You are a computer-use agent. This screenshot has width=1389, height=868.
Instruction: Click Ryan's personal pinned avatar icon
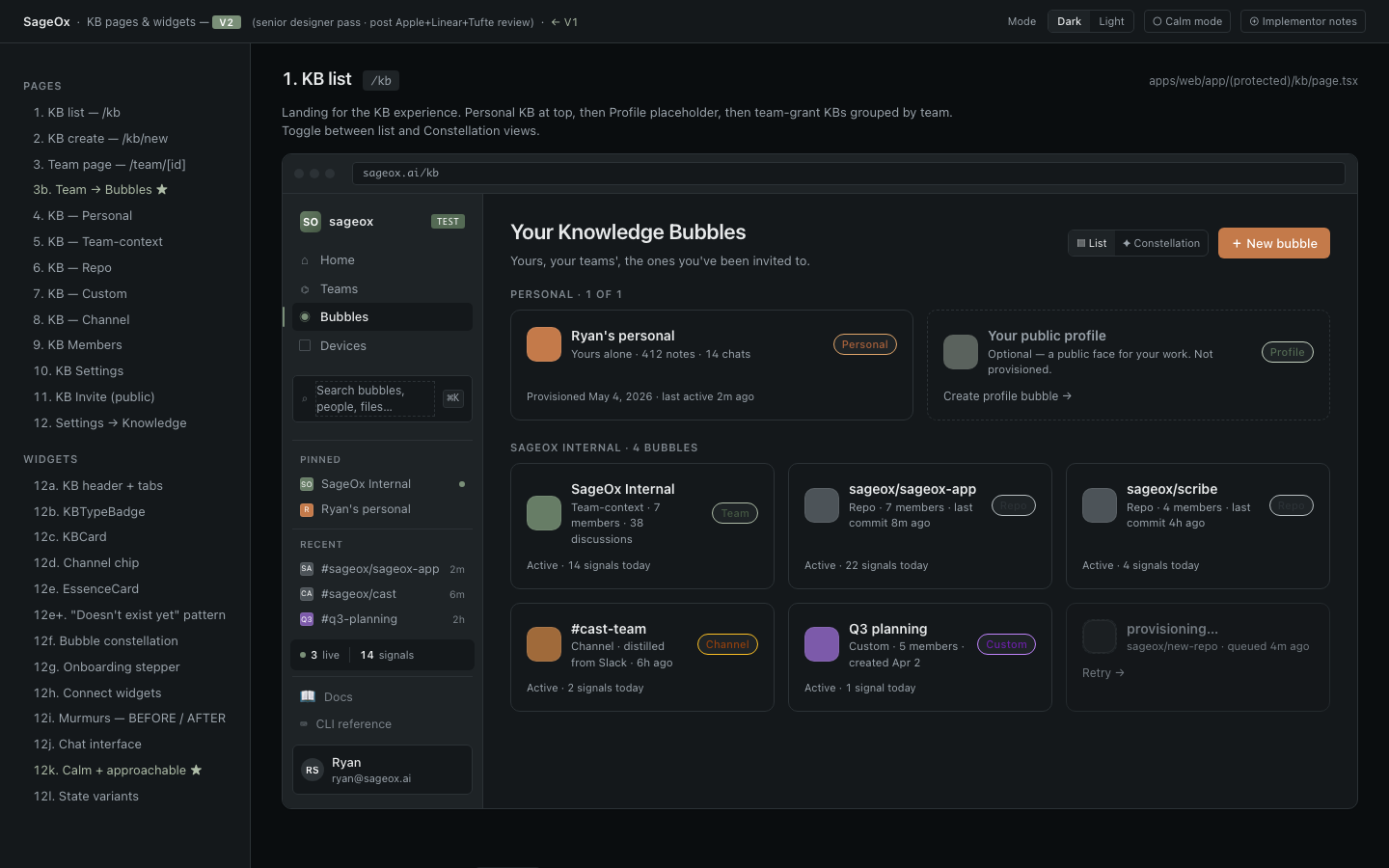point(307,509)
